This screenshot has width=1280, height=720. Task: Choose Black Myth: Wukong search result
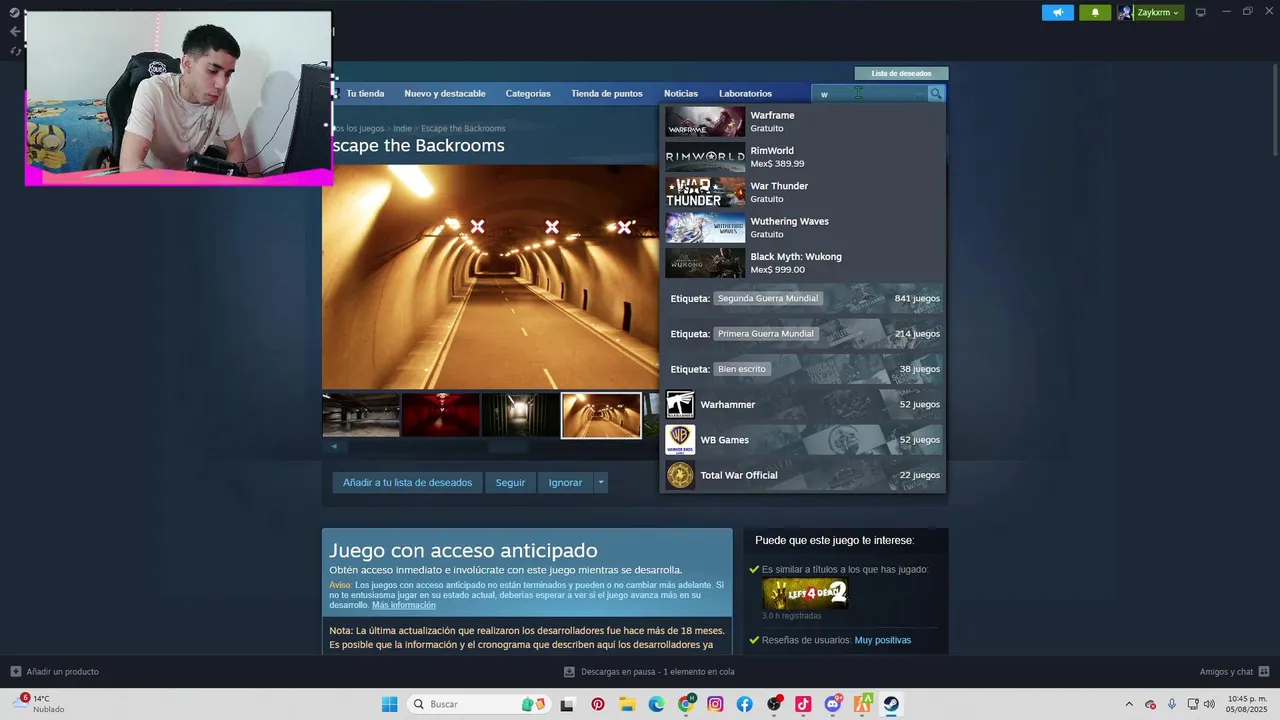tap(802, 263)
